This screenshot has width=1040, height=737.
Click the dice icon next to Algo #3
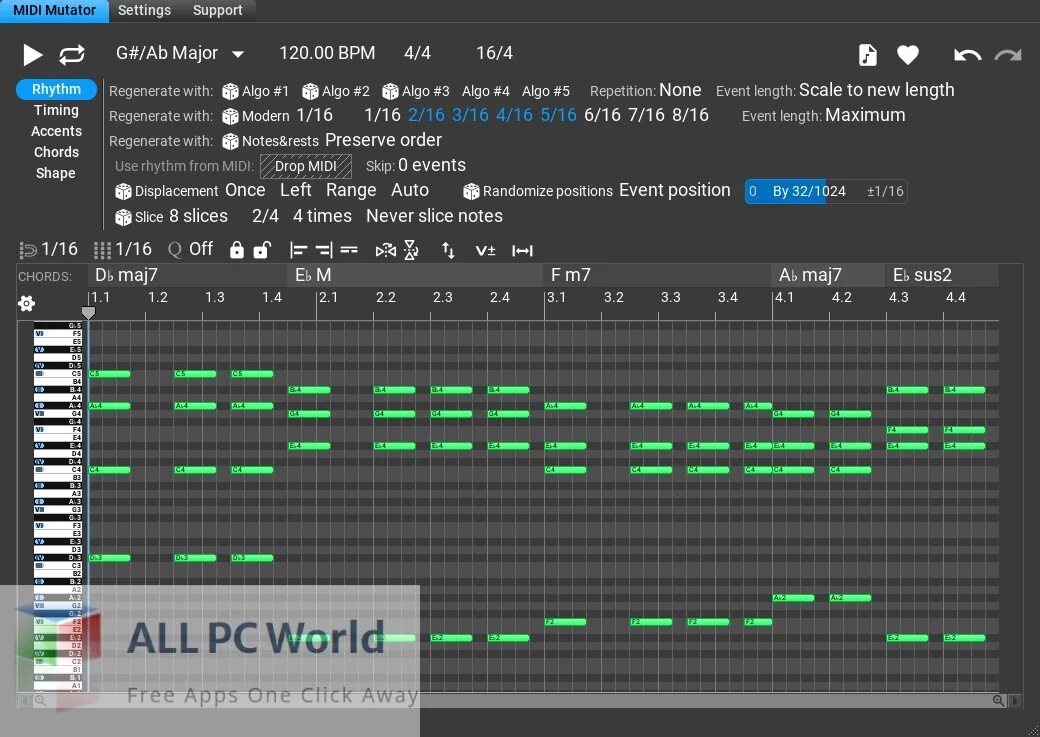pyautogui.click(x=389, y=90)
